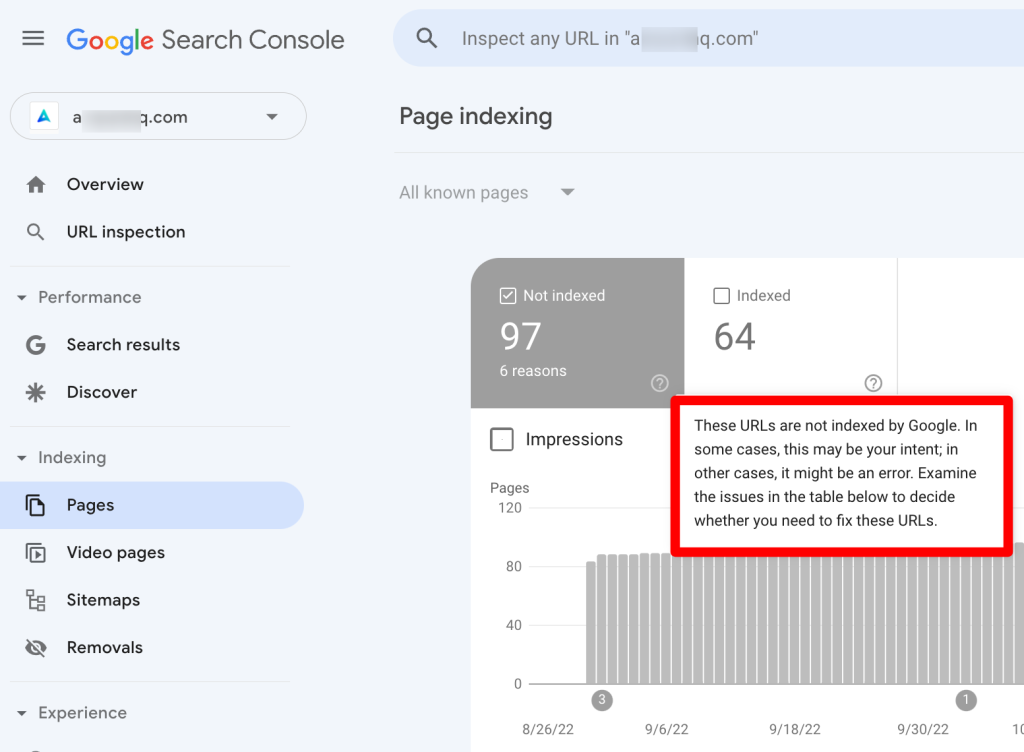Click the Video pages icon
1024x752 pixels.
(35, 553)
